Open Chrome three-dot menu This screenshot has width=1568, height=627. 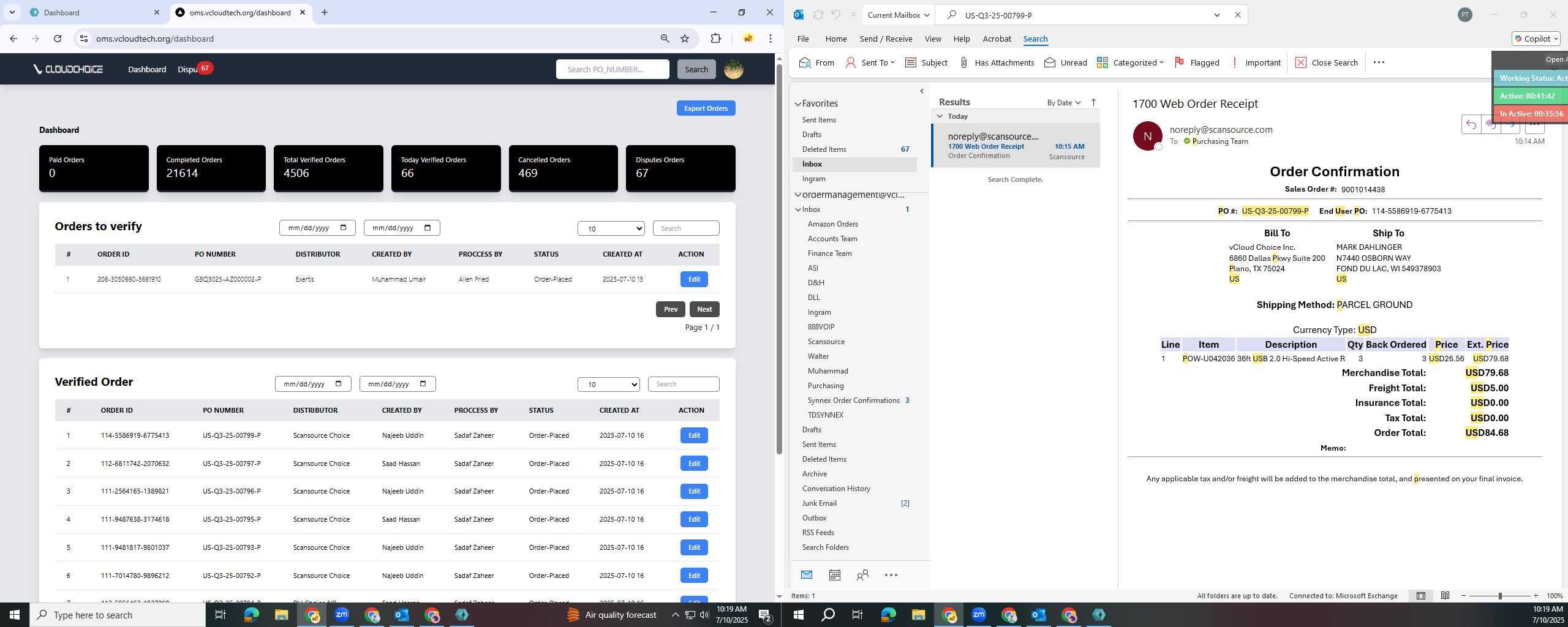pos(771,39)
